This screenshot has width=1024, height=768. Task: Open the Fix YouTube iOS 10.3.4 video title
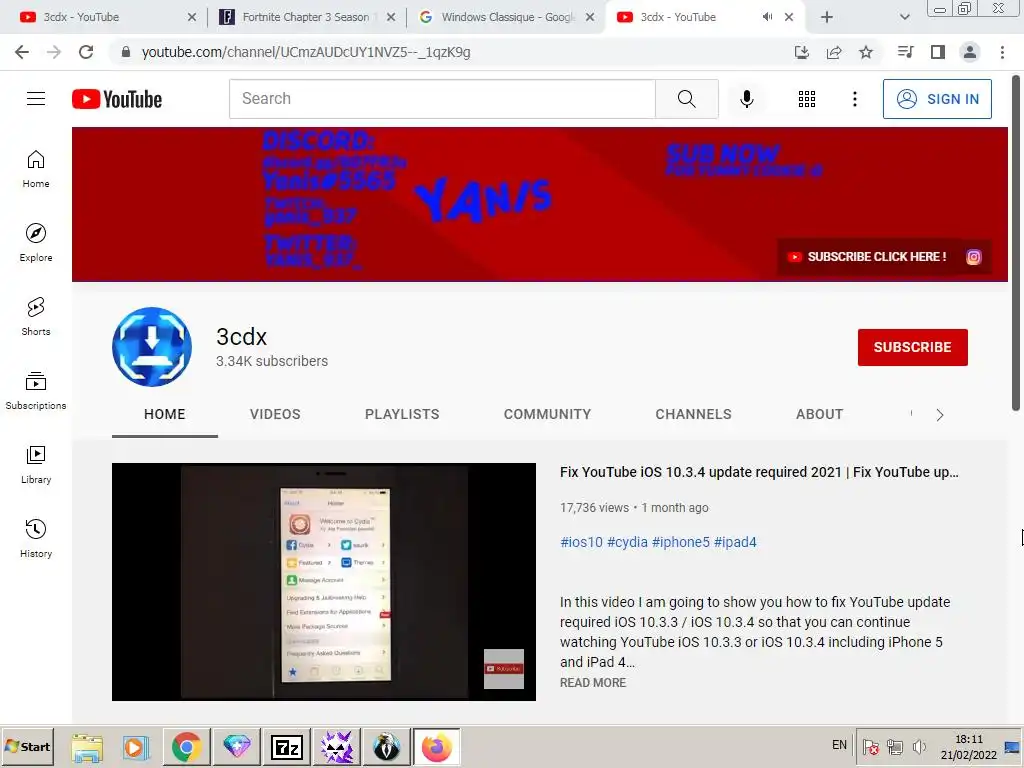pyautogui.click(x=759, y=472)
